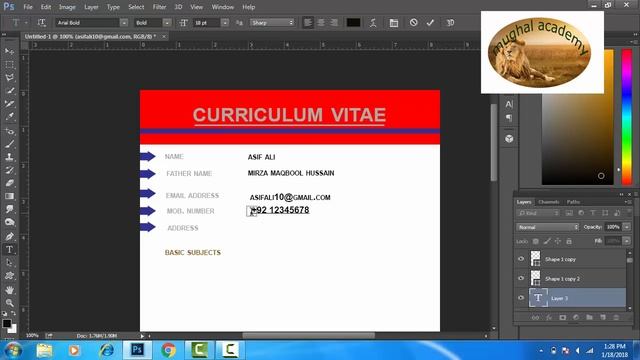Open the layer Kind filter dropdown
The width and height of the screenshot is (640, 360).
point(538,213)
